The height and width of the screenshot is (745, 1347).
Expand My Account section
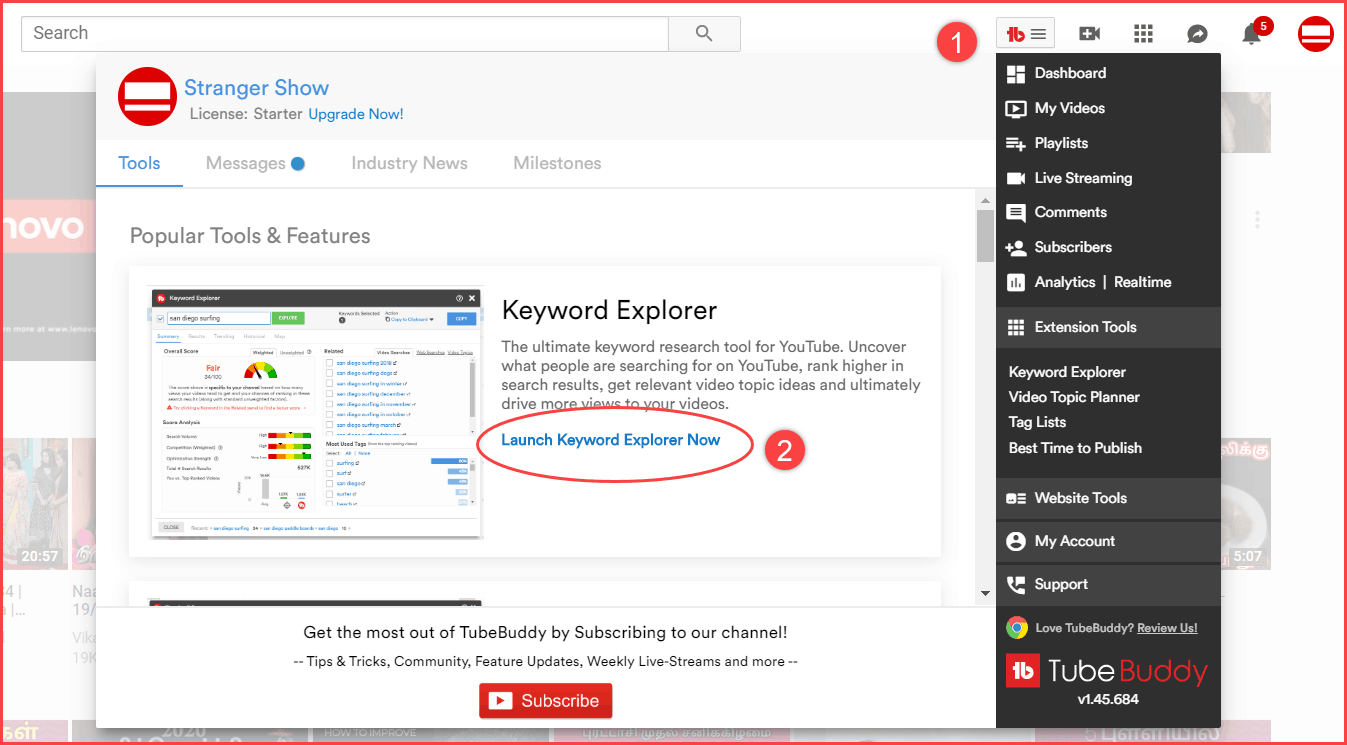(1108, 541)
